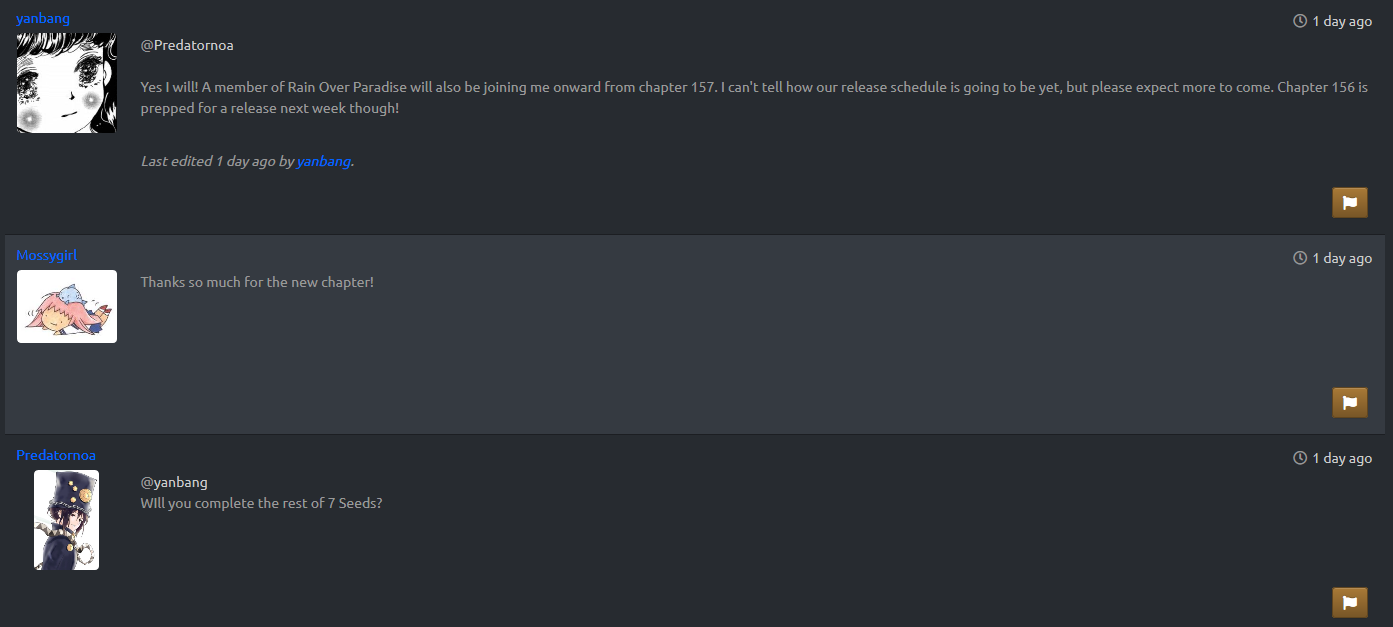Viewport: 1393px width, 627px height.
Task: Report Mossygirl's comment using the flag icon
Action: 1349,403
